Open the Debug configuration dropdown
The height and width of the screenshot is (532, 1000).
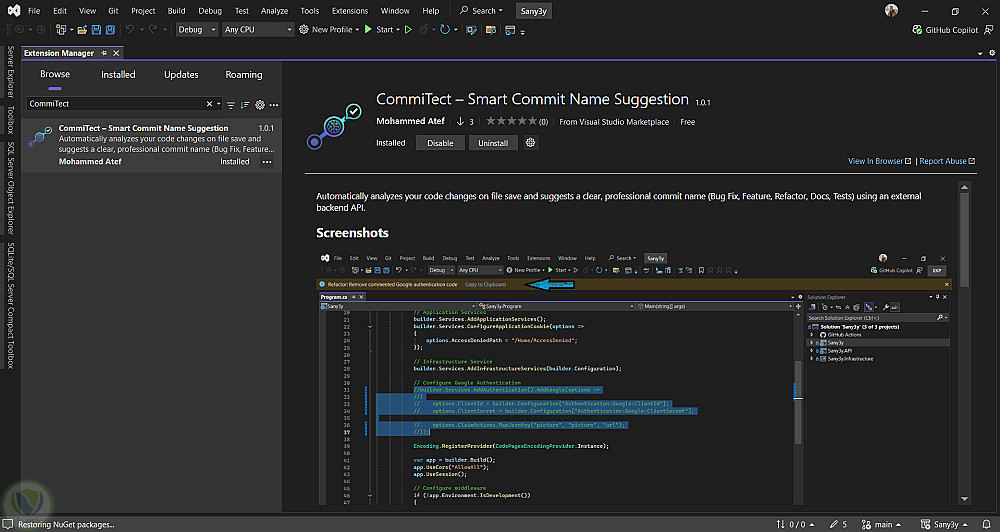point(196,30)
